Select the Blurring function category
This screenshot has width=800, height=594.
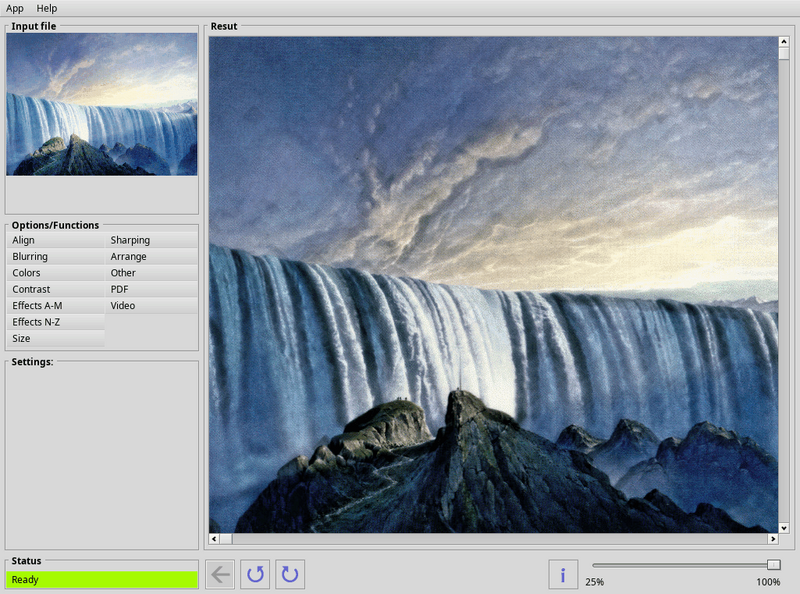coord(56,256)
